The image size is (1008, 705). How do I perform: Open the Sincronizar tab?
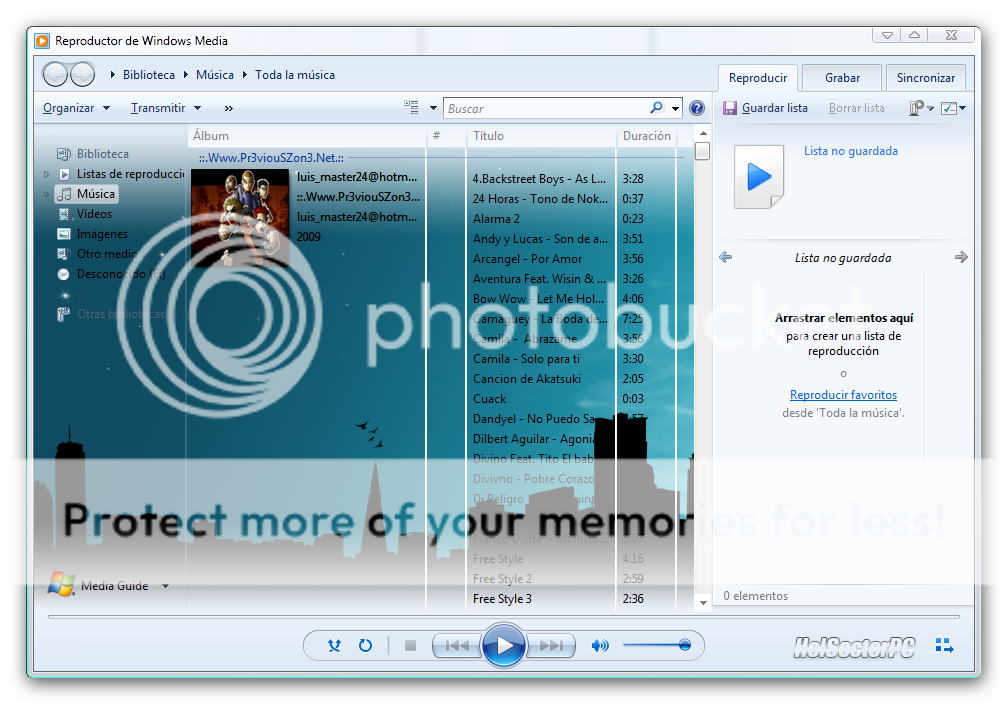pos(925,77)
